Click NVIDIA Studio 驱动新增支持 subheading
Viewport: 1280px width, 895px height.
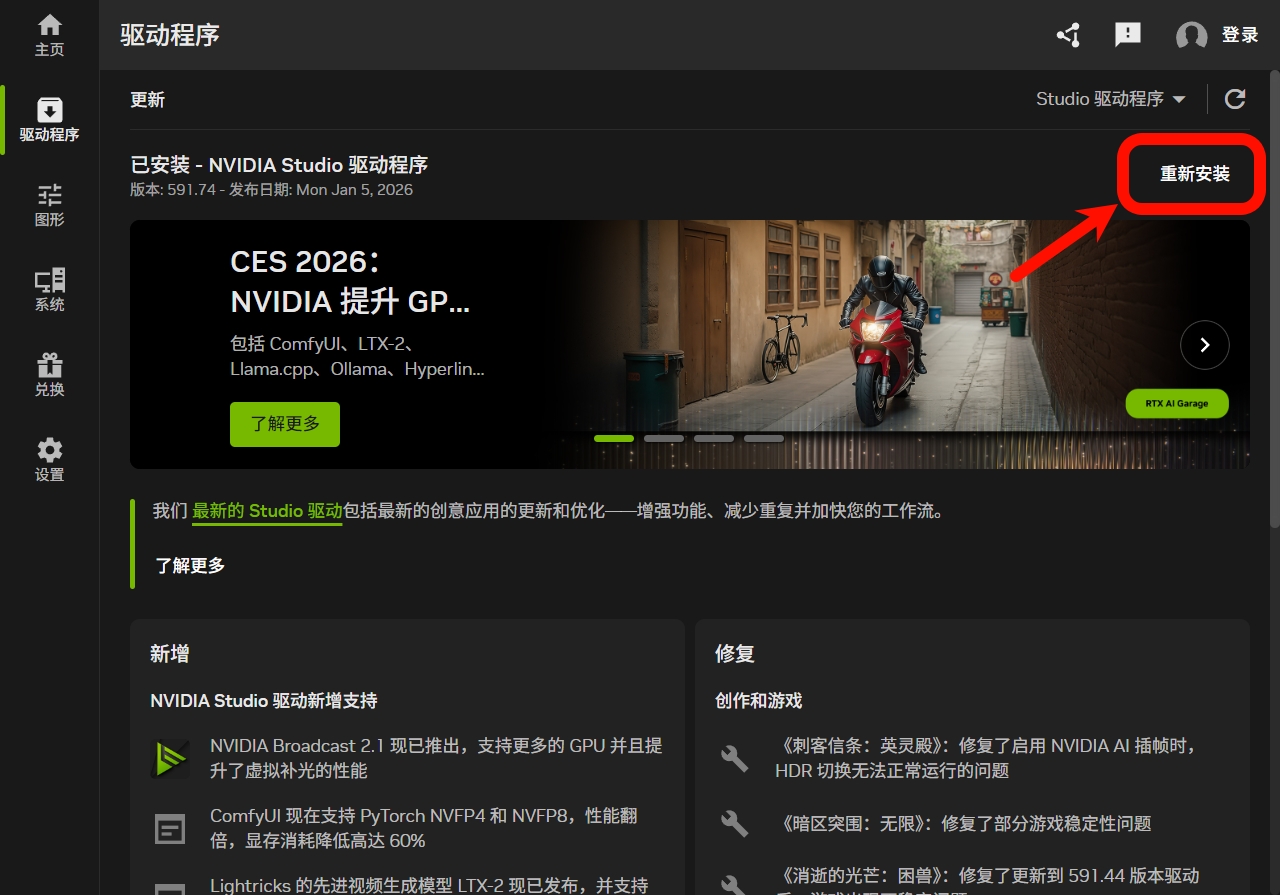click(x=264, y=701)
